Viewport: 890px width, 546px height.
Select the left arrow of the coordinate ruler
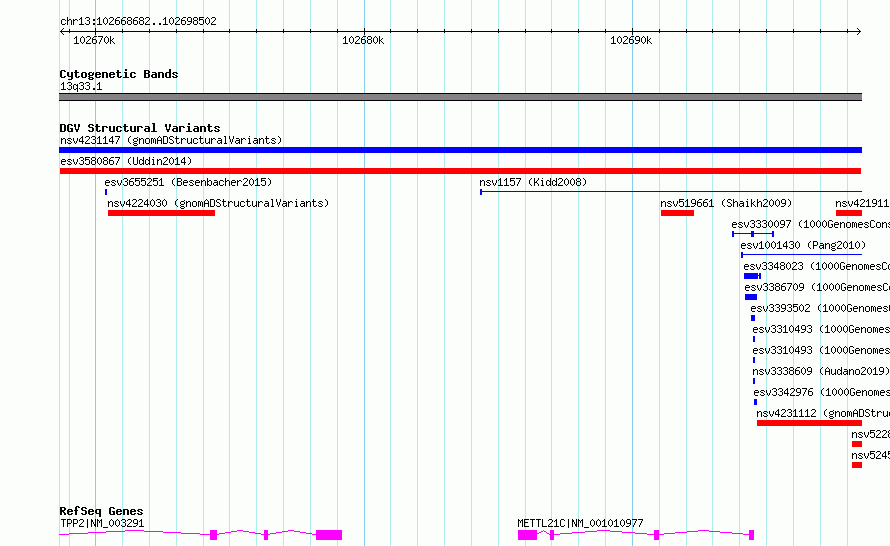pos(62,31)
